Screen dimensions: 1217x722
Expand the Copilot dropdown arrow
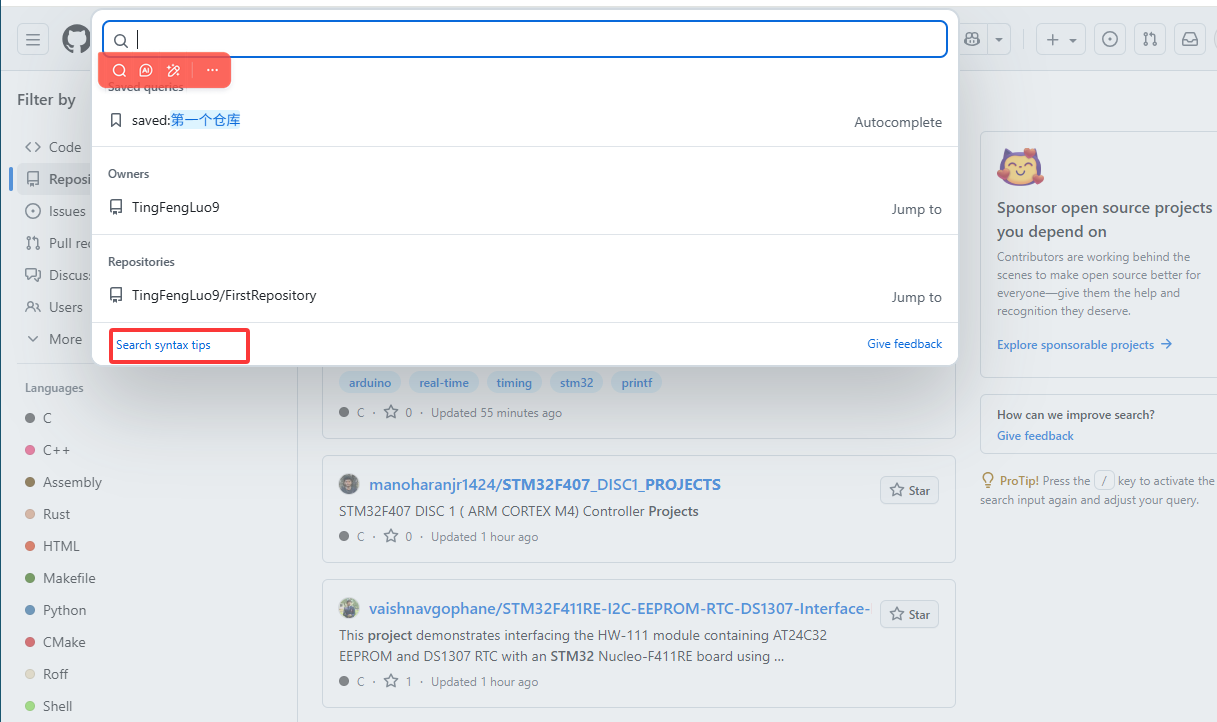point(998,40)
